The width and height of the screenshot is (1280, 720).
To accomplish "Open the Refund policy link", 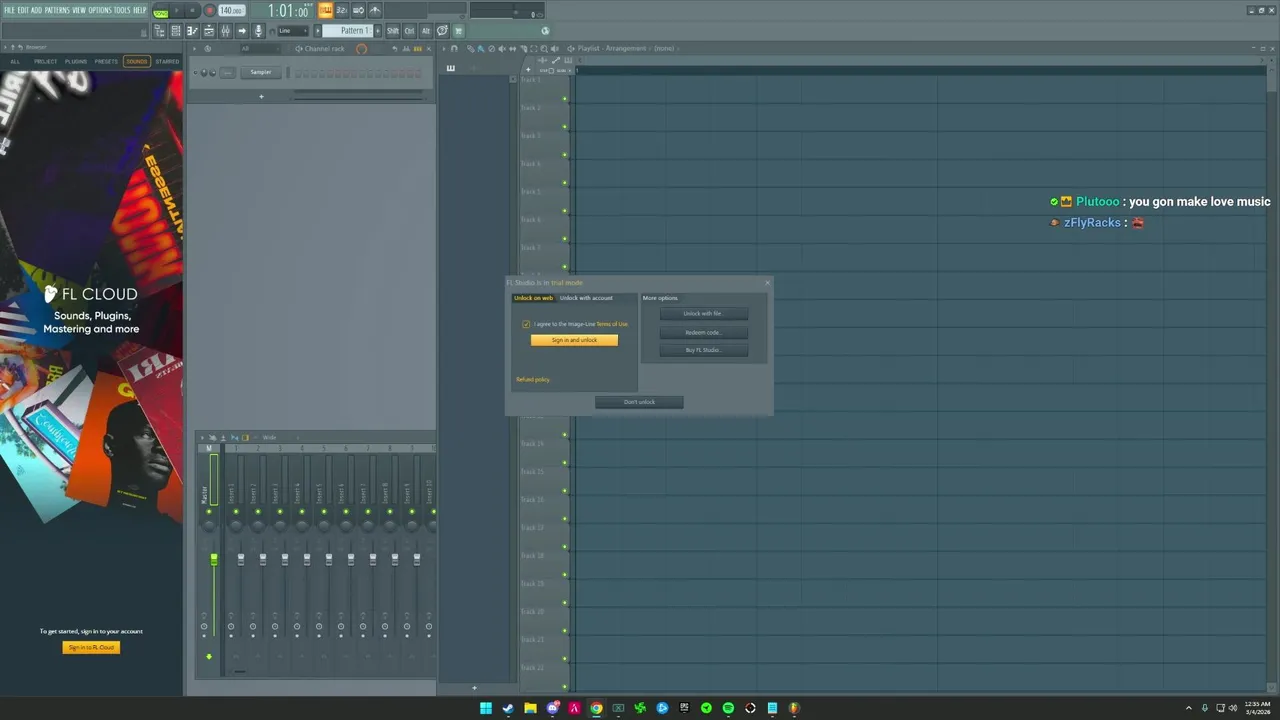I will [533, 379].
